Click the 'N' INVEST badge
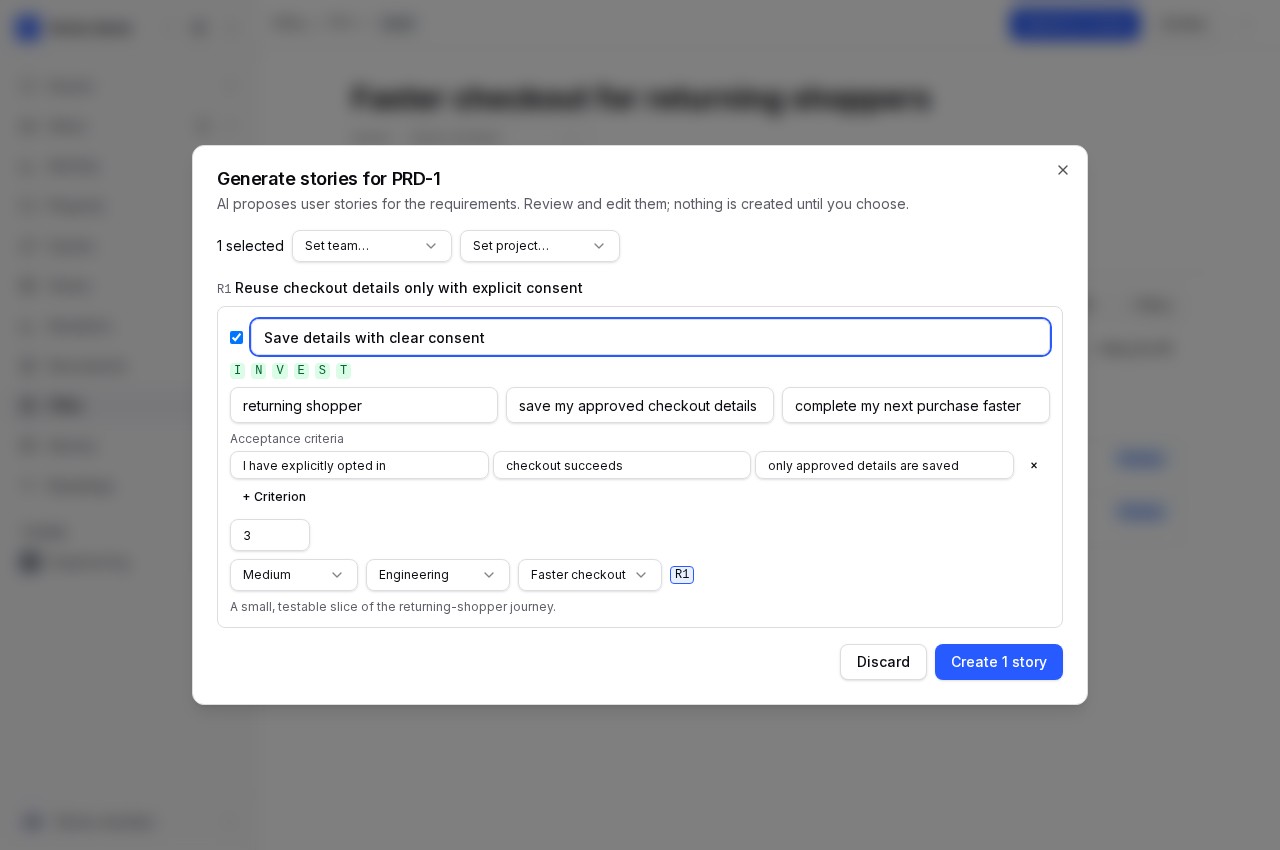This screenshot has width=1280, height=850. tap(259, 371)
